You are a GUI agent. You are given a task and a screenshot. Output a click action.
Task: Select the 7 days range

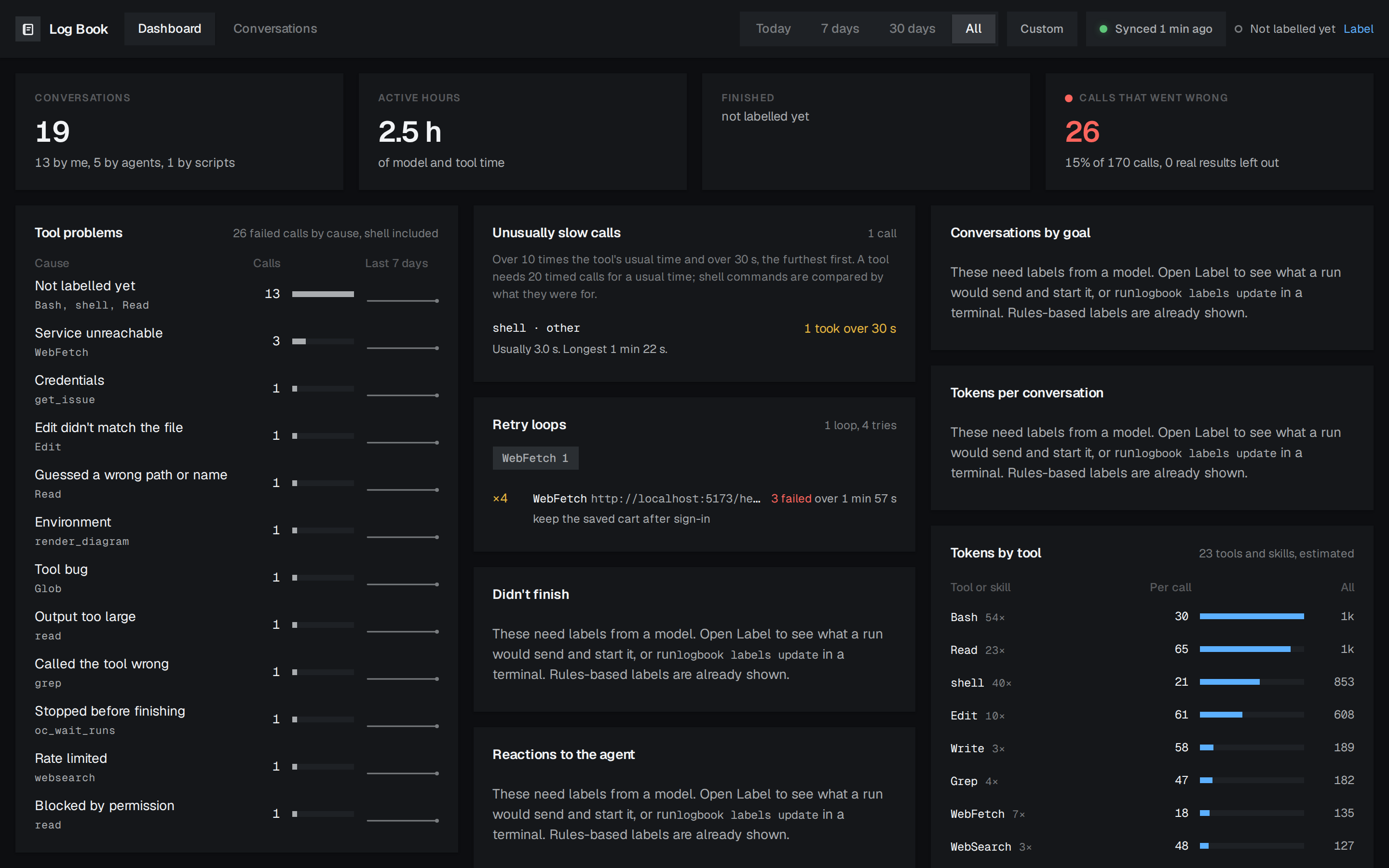(840, 29)
